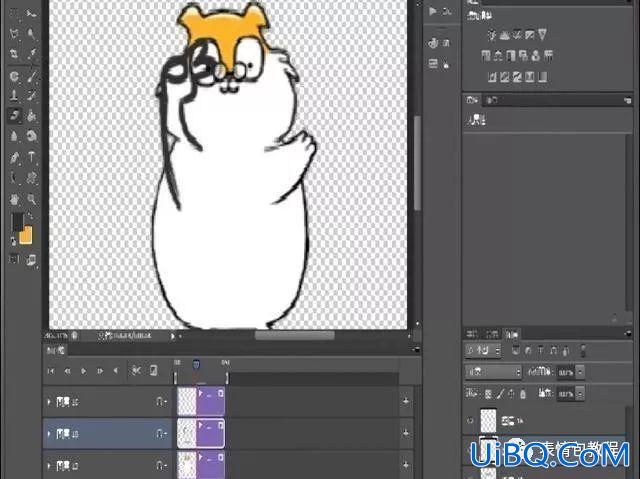Select the Zoom tool

(x=31, y=200)
